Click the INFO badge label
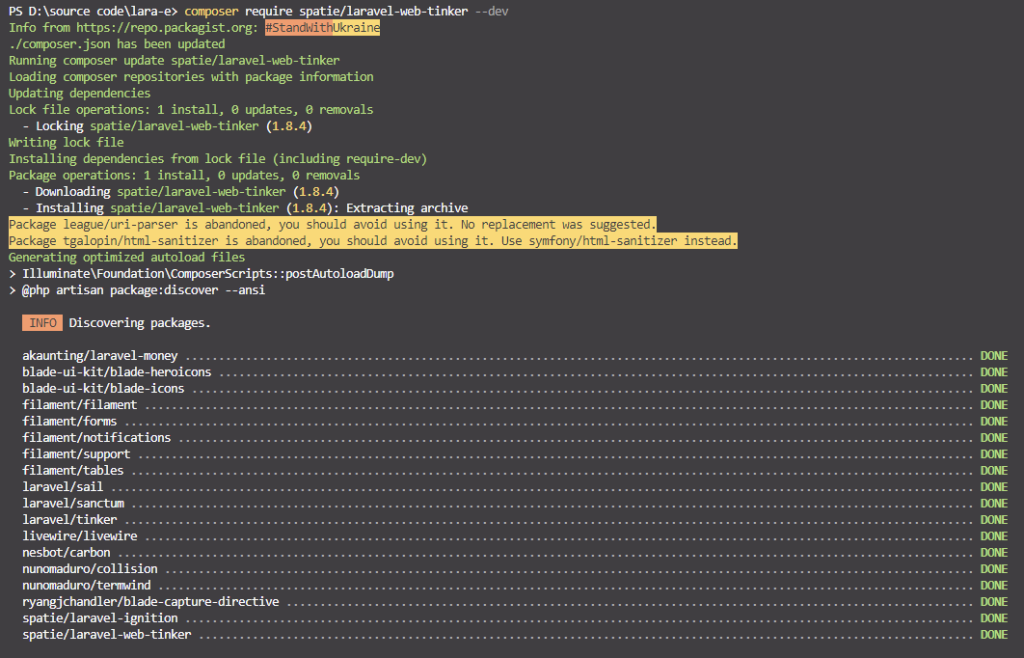 point(42,322)
